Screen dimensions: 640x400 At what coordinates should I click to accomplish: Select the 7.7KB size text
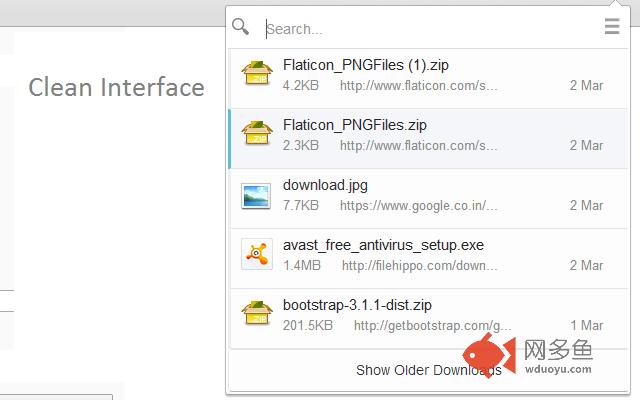tap(301, 205)
